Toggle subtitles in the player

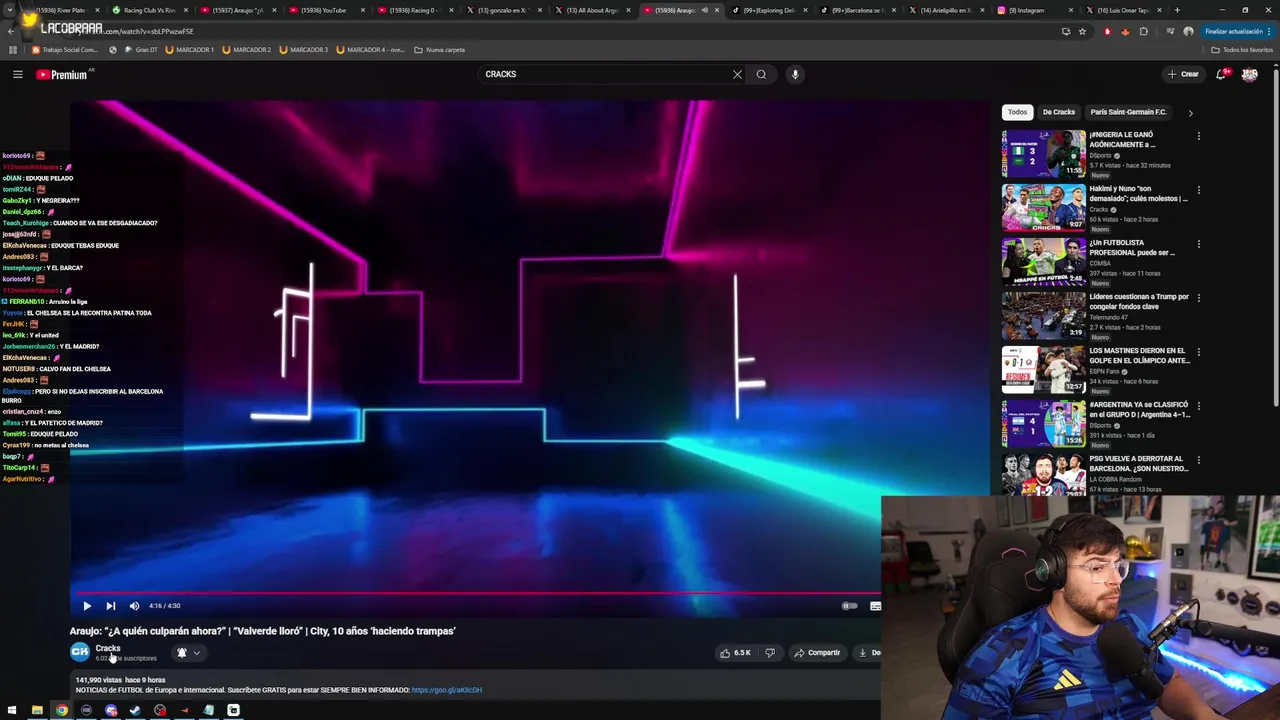click(875, 606)
